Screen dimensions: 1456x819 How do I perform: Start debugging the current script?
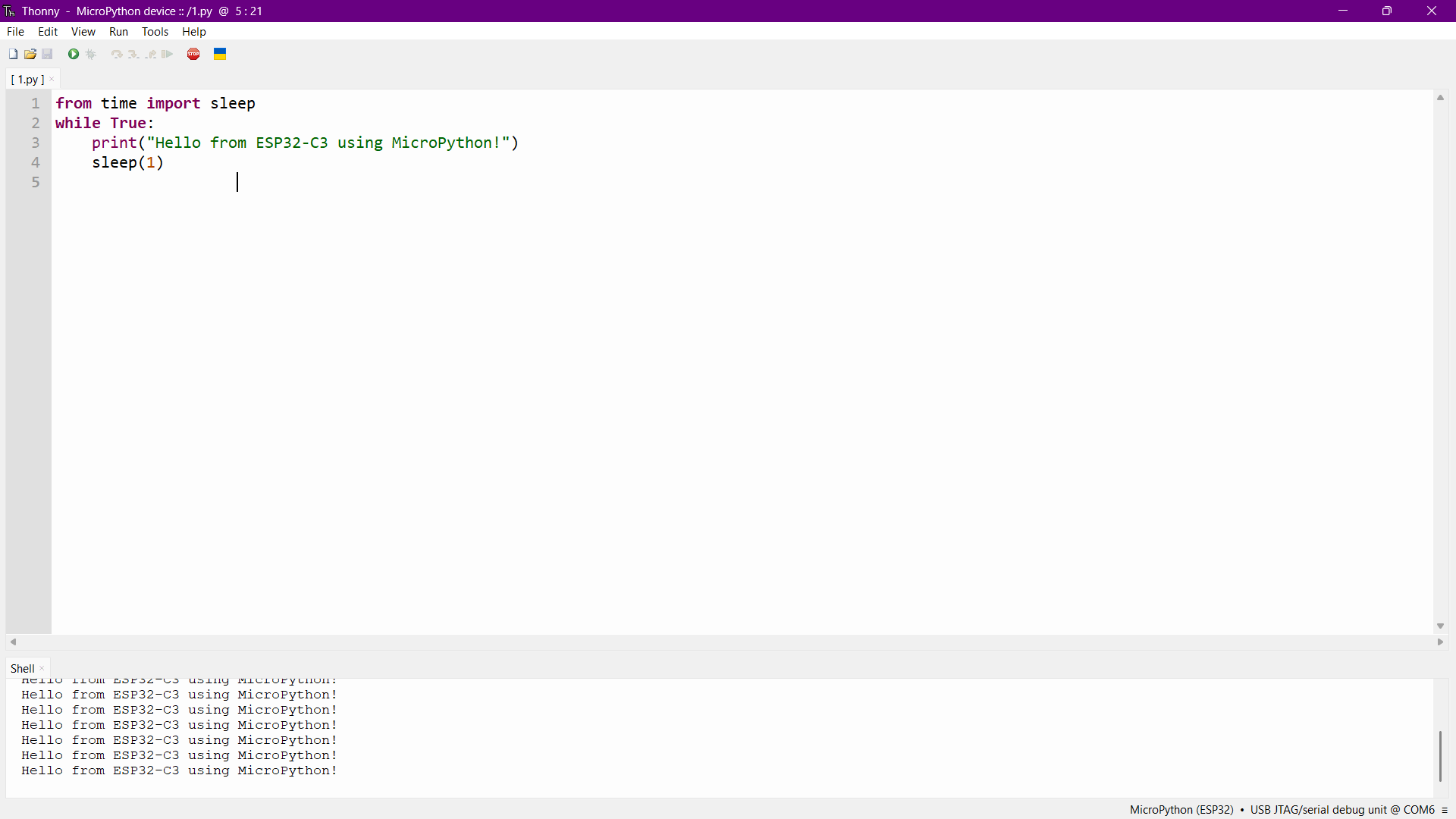[x=90, y=53]
